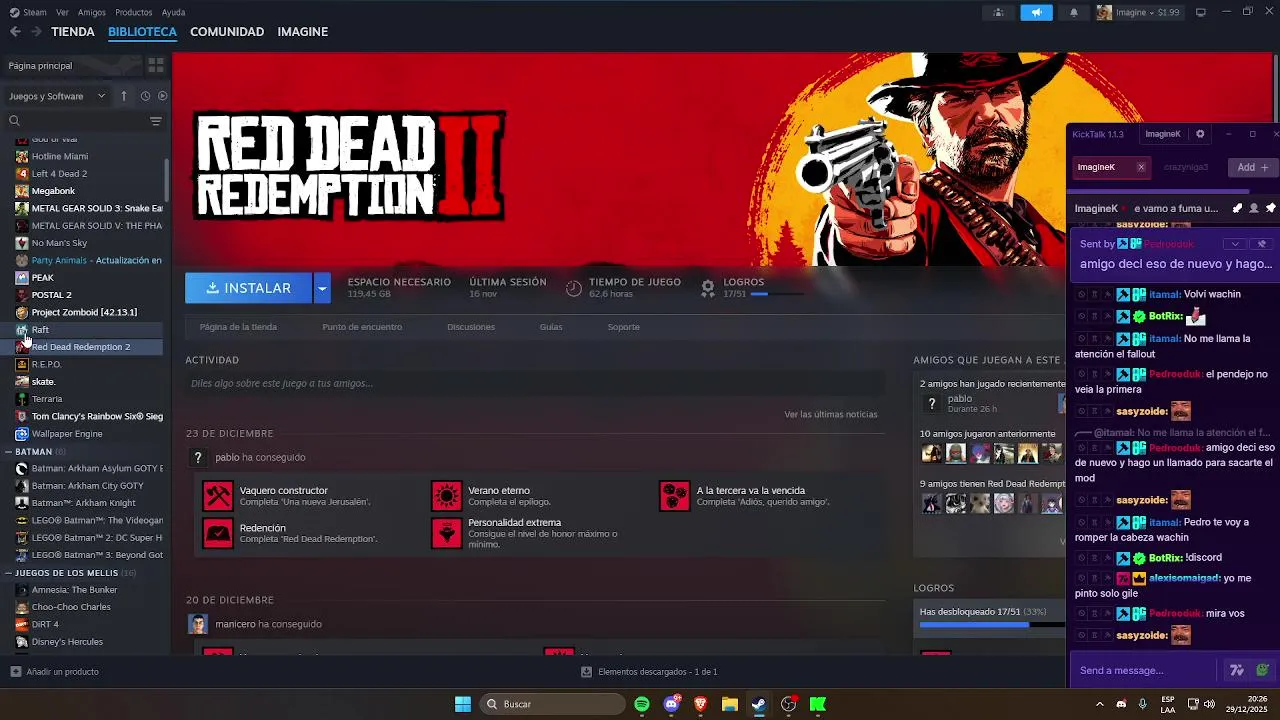
Task: Click the Add button in KickTalk
Action: [x=1253, y=167]
